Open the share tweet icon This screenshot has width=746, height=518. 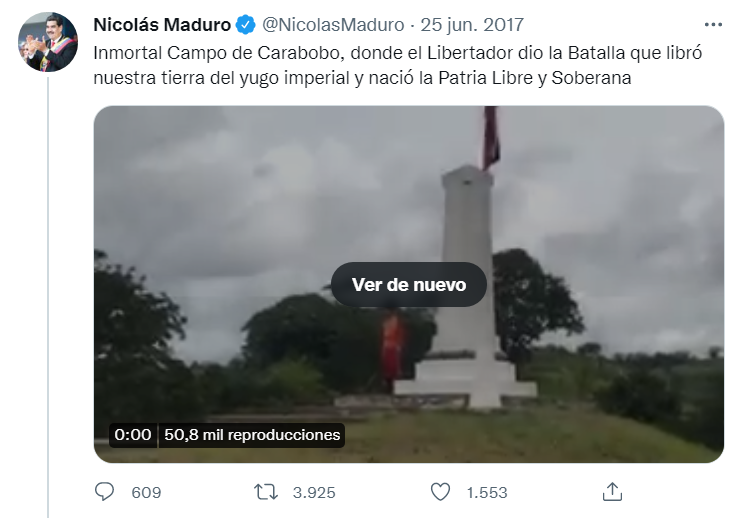pos(612,492)
